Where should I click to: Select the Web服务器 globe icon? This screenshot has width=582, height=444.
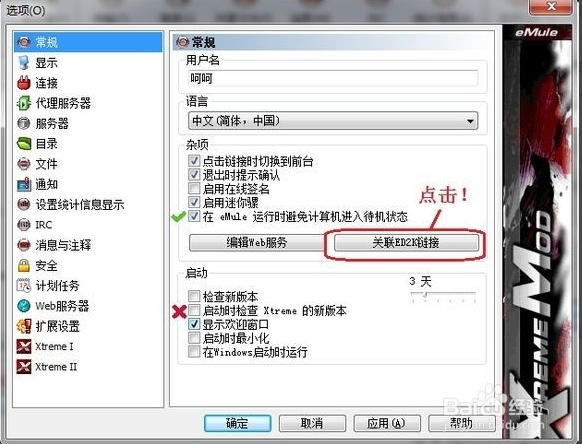24,306
